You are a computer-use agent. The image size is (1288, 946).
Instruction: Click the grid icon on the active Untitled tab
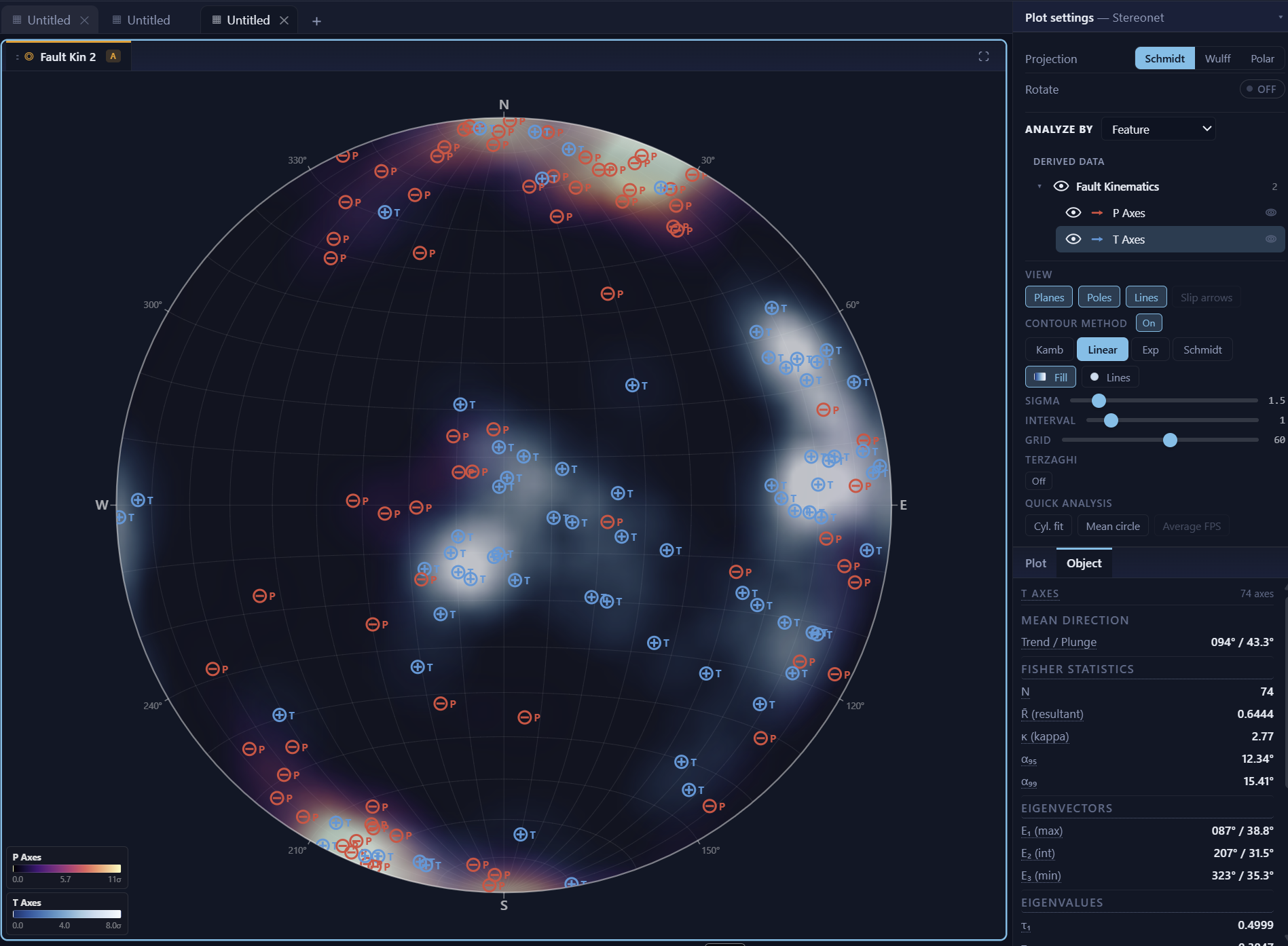(217, 20)
